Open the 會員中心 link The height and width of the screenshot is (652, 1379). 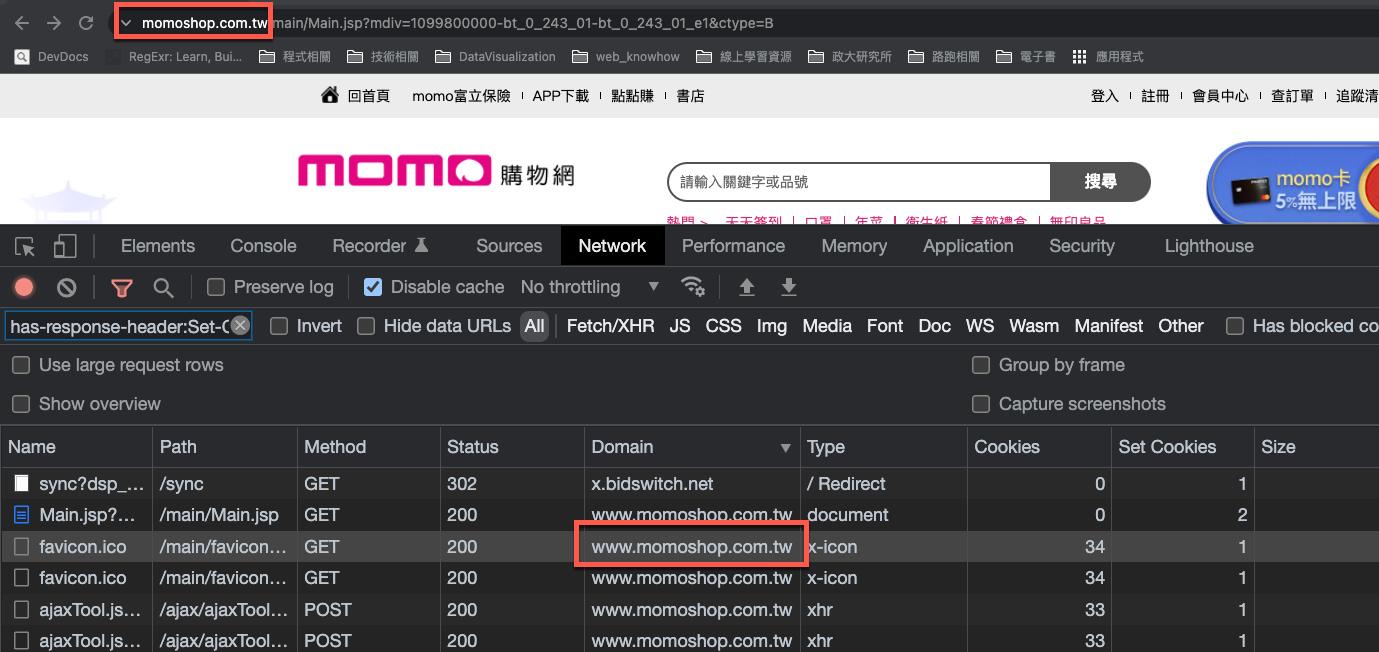point(1220,96)
